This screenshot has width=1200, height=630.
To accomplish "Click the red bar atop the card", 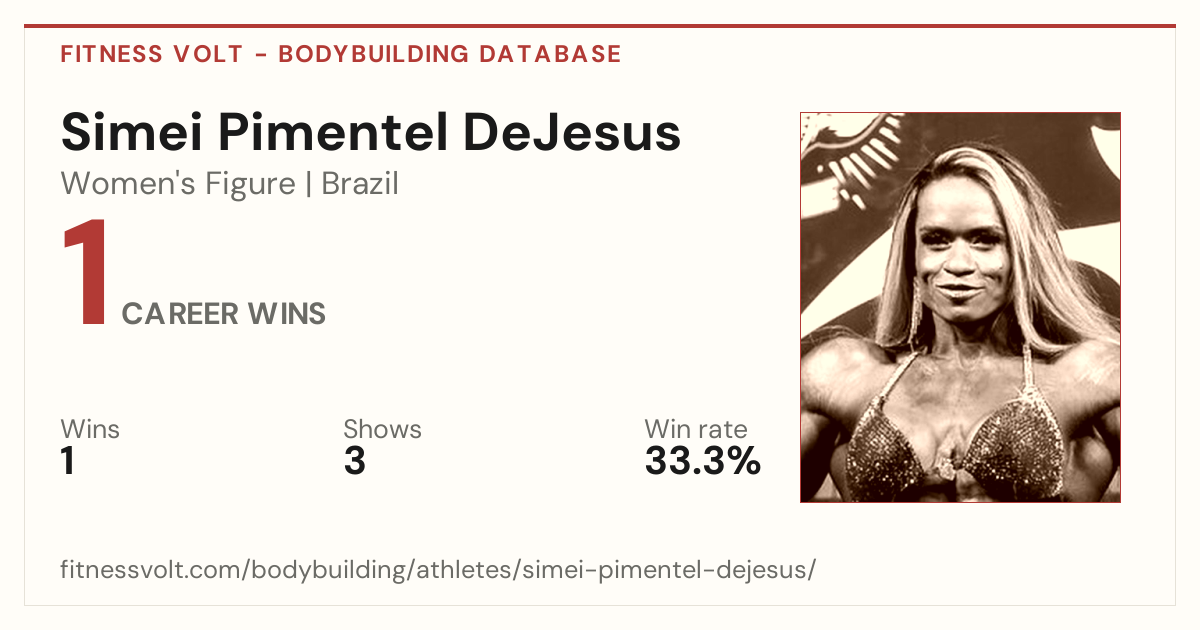I will click(600, 26).
